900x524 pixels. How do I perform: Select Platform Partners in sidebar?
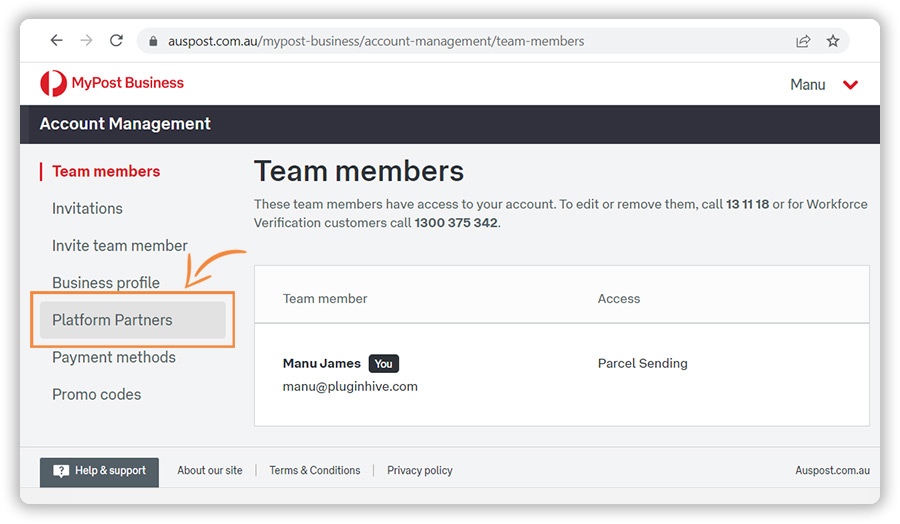point(133,320)
